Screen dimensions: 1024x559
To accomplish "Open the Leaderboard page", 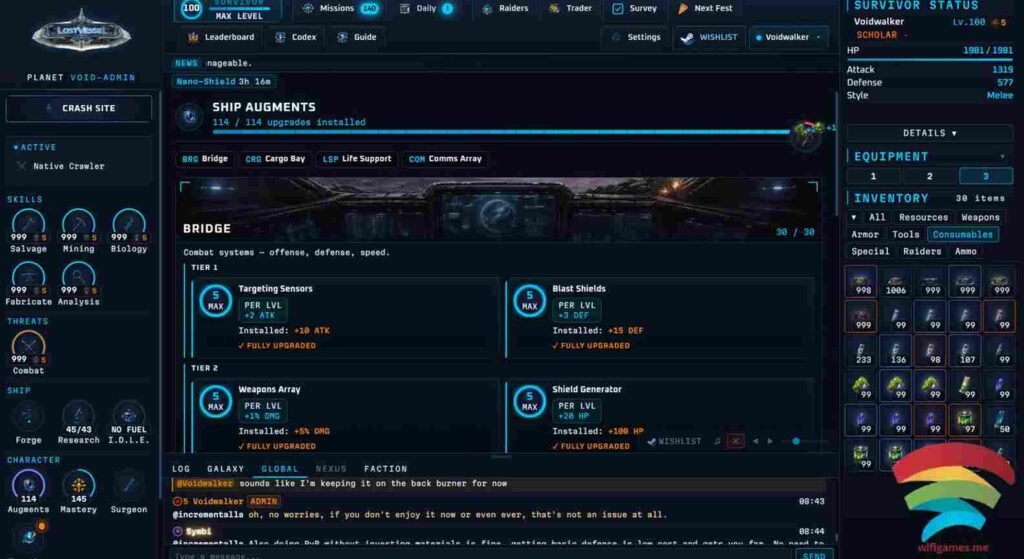I will (x=221, y=37).
